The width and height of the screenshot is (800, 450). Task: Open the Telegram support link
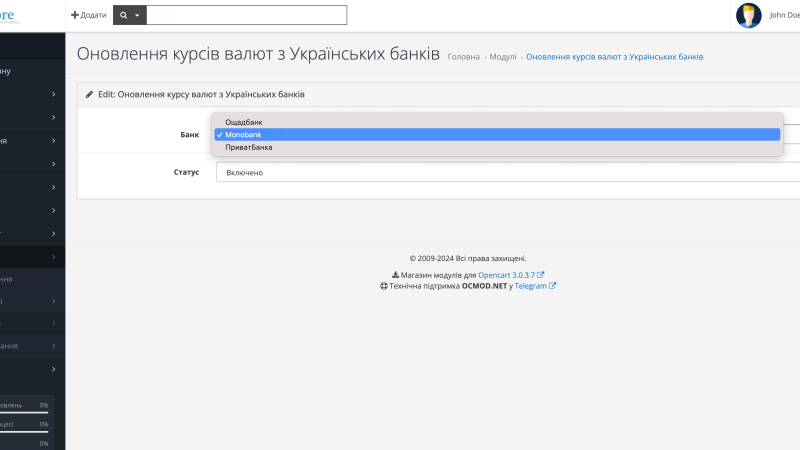[x=530, y=286]
